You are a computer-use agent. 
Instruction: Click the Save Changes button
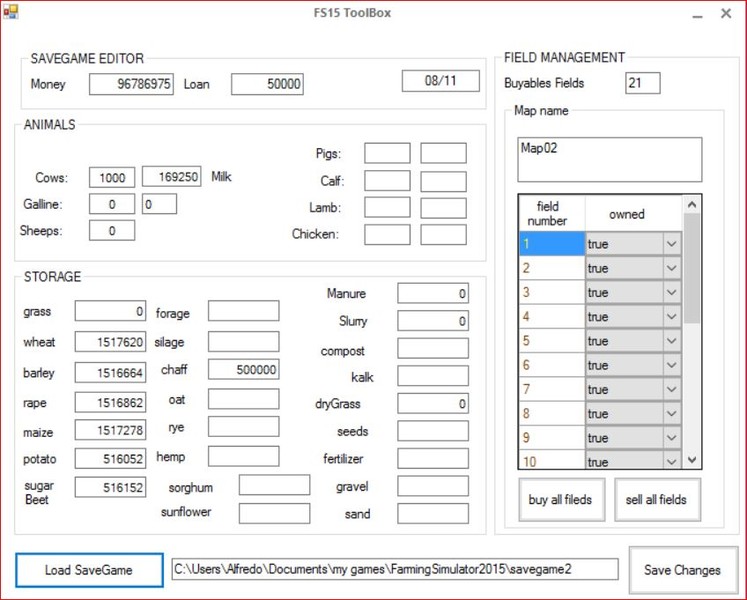(682, 570)
